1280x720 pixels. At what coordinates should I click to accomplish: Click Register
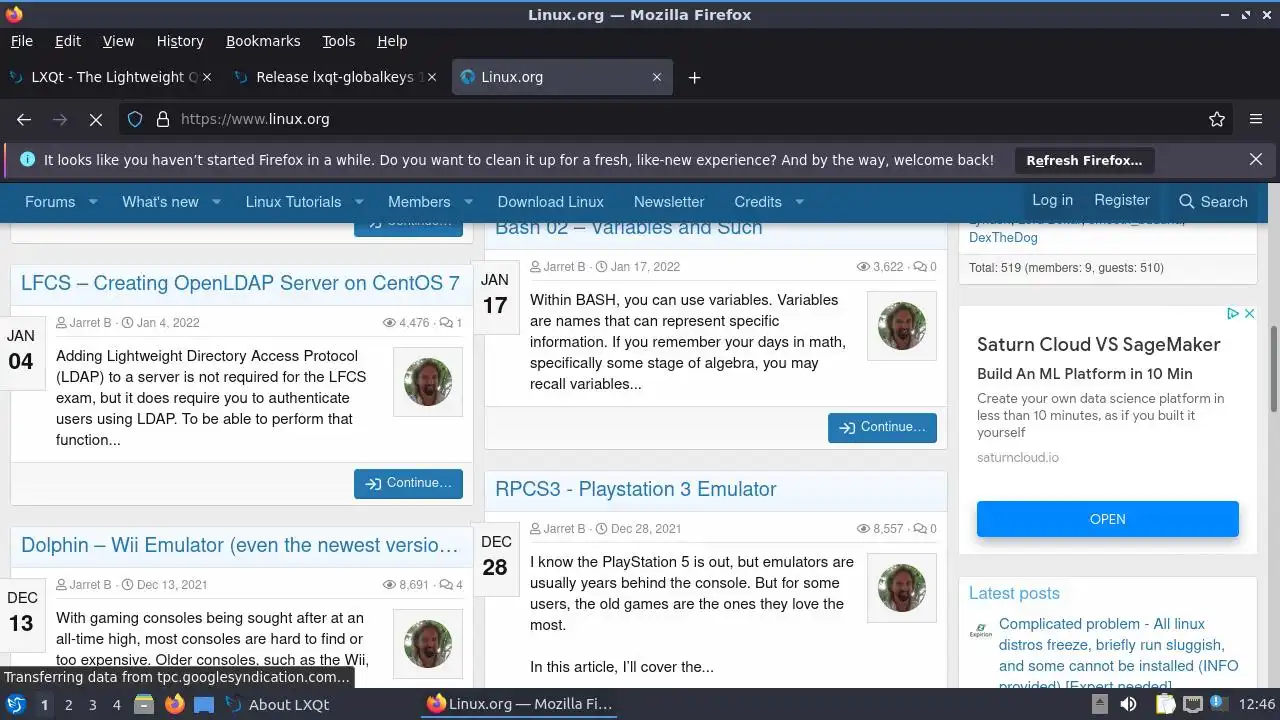[1122, 200]
